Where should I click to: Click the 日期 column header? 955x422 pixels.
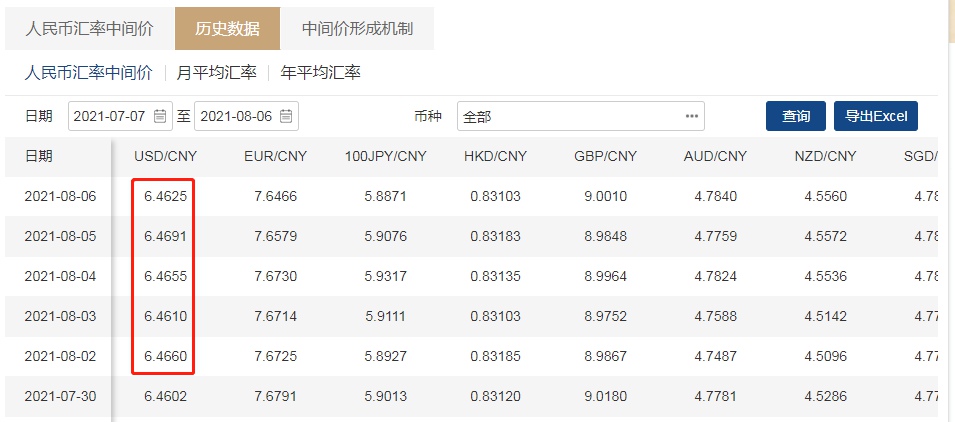39,156
